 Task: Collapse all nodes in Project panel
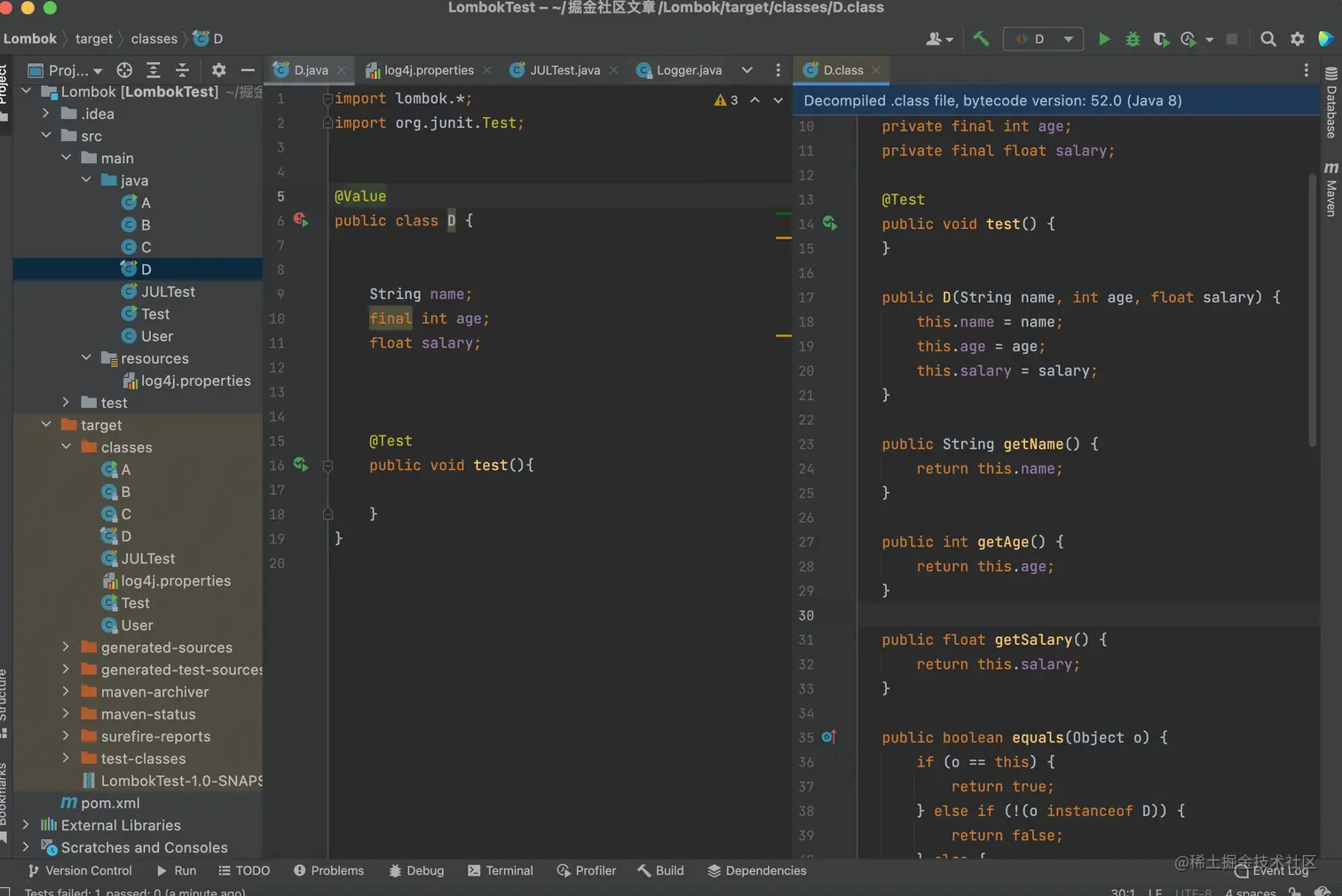click(182, 70)
